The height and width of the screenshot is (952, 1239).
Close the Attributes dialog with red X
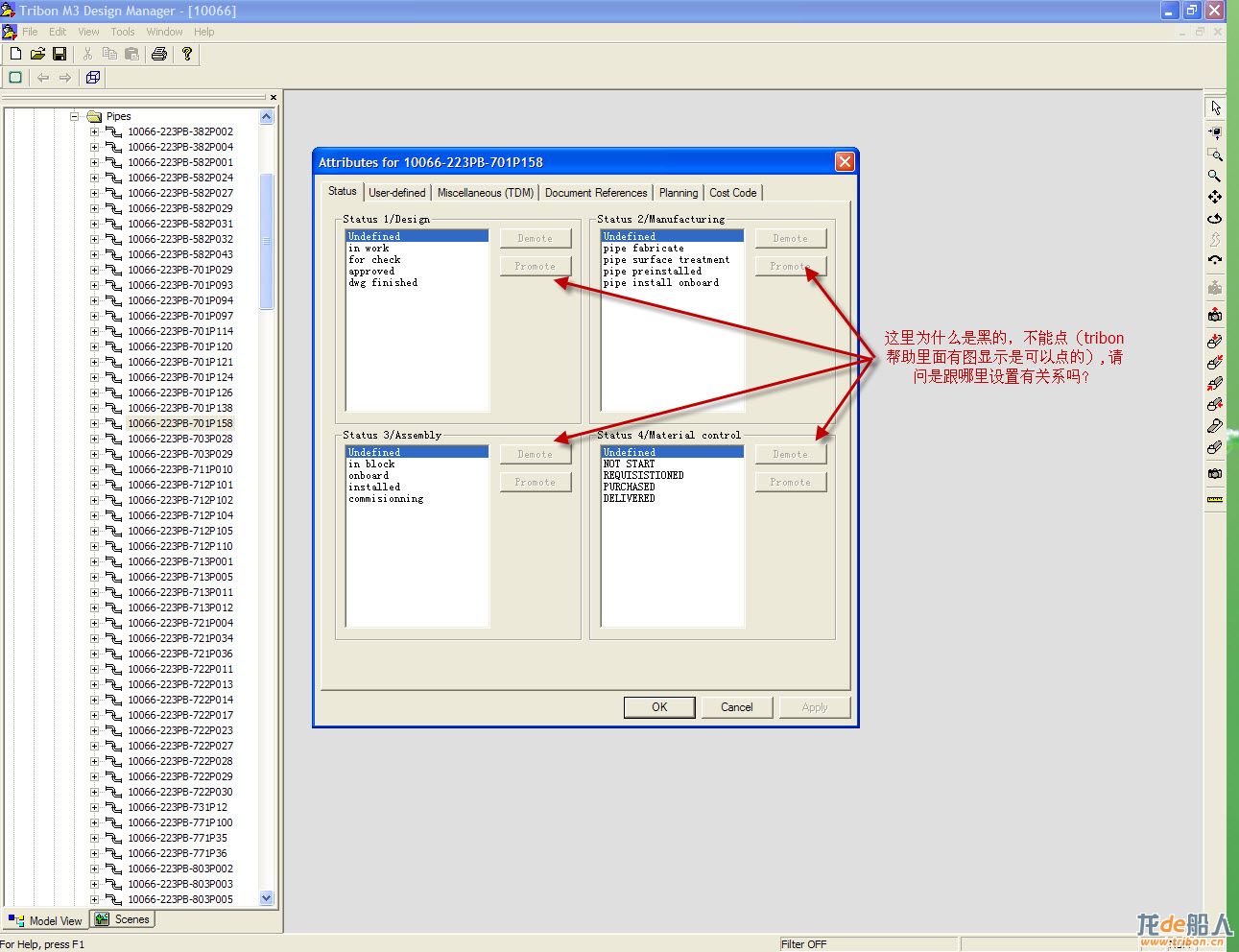point(845,161)
